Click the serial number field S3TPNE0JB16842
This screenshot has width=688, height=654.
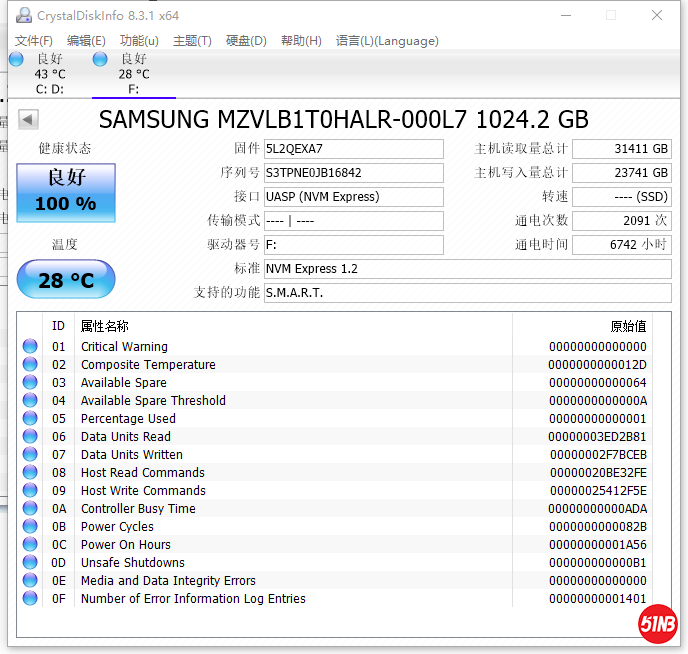[353, 173]
